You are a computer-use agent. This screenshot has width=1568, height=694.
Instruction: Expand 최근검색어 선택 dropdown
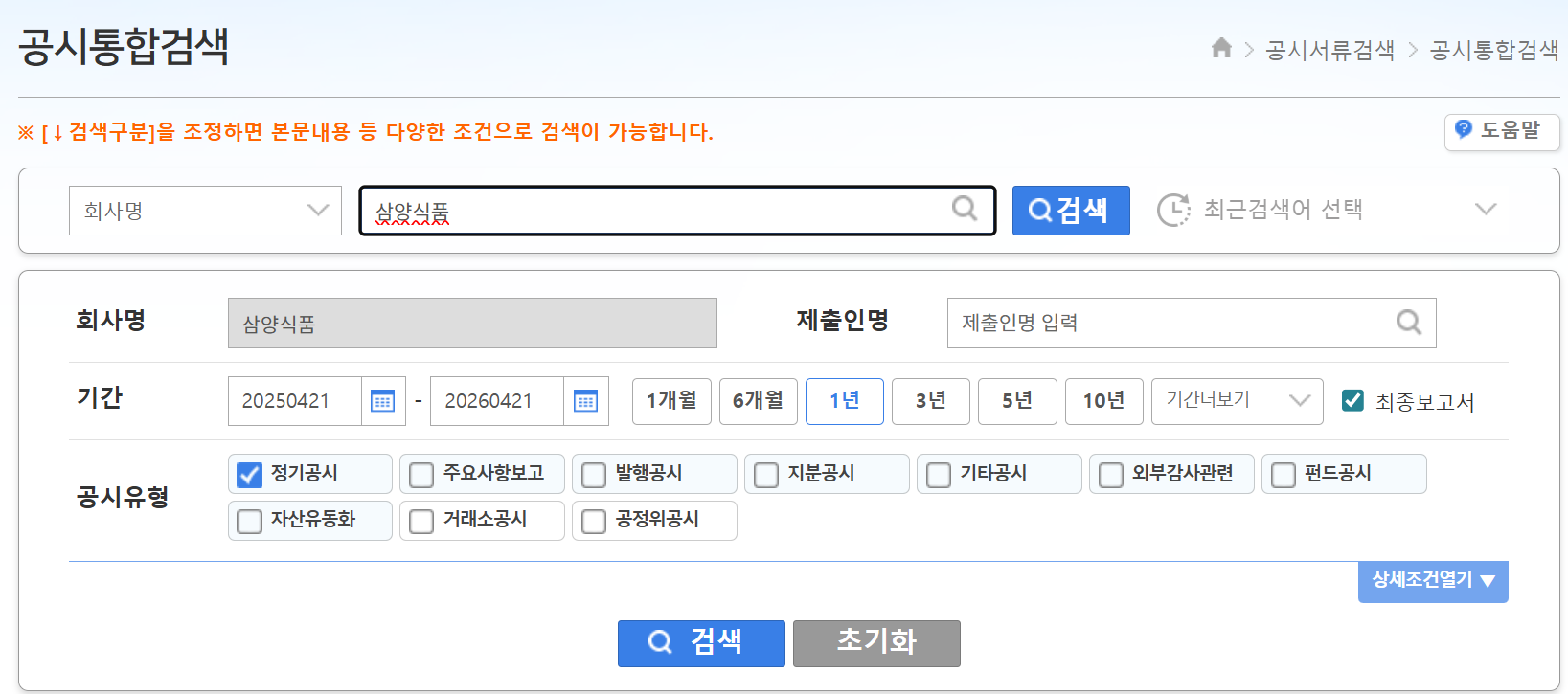pos(1332,210)
